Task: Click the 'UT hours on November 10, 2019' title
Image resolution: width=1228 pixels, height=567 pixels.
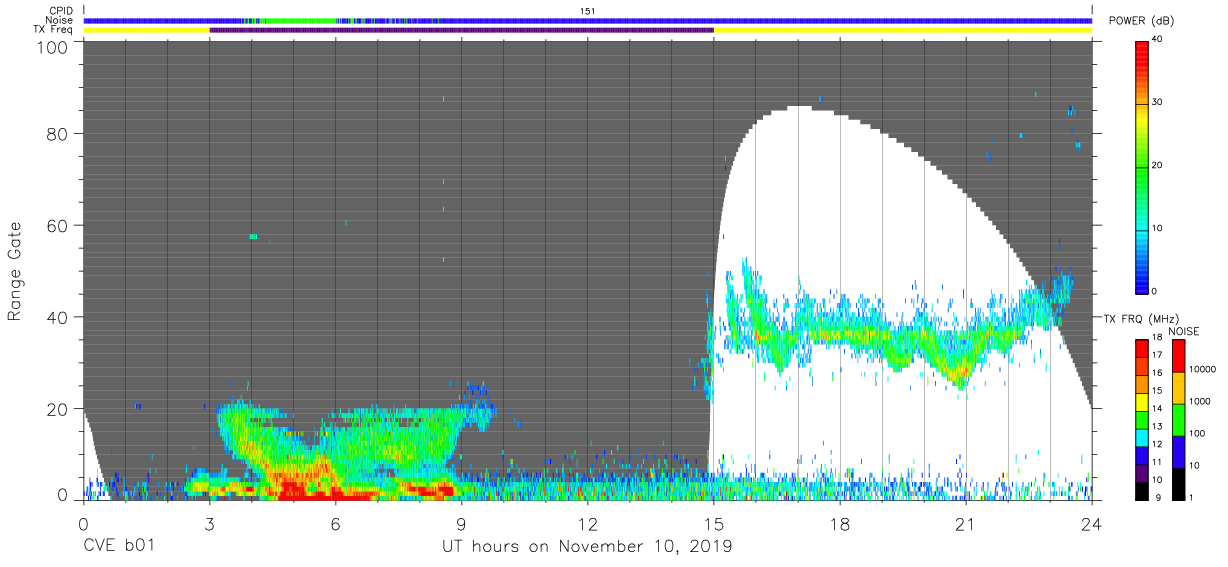Action: pyautogui.click(x=588, y=547)
